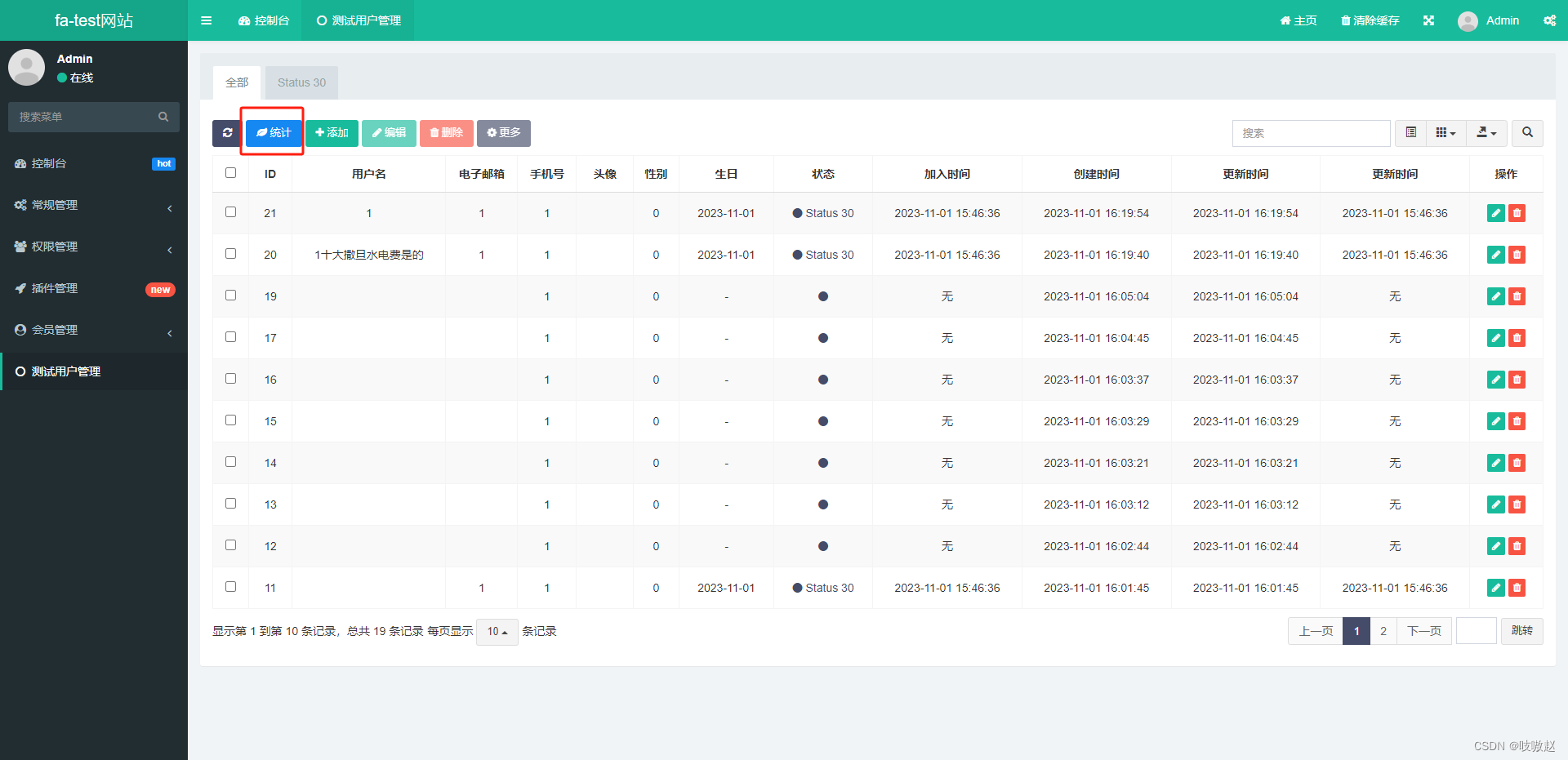Open the page size dropdown showing 10

point(497,631)
